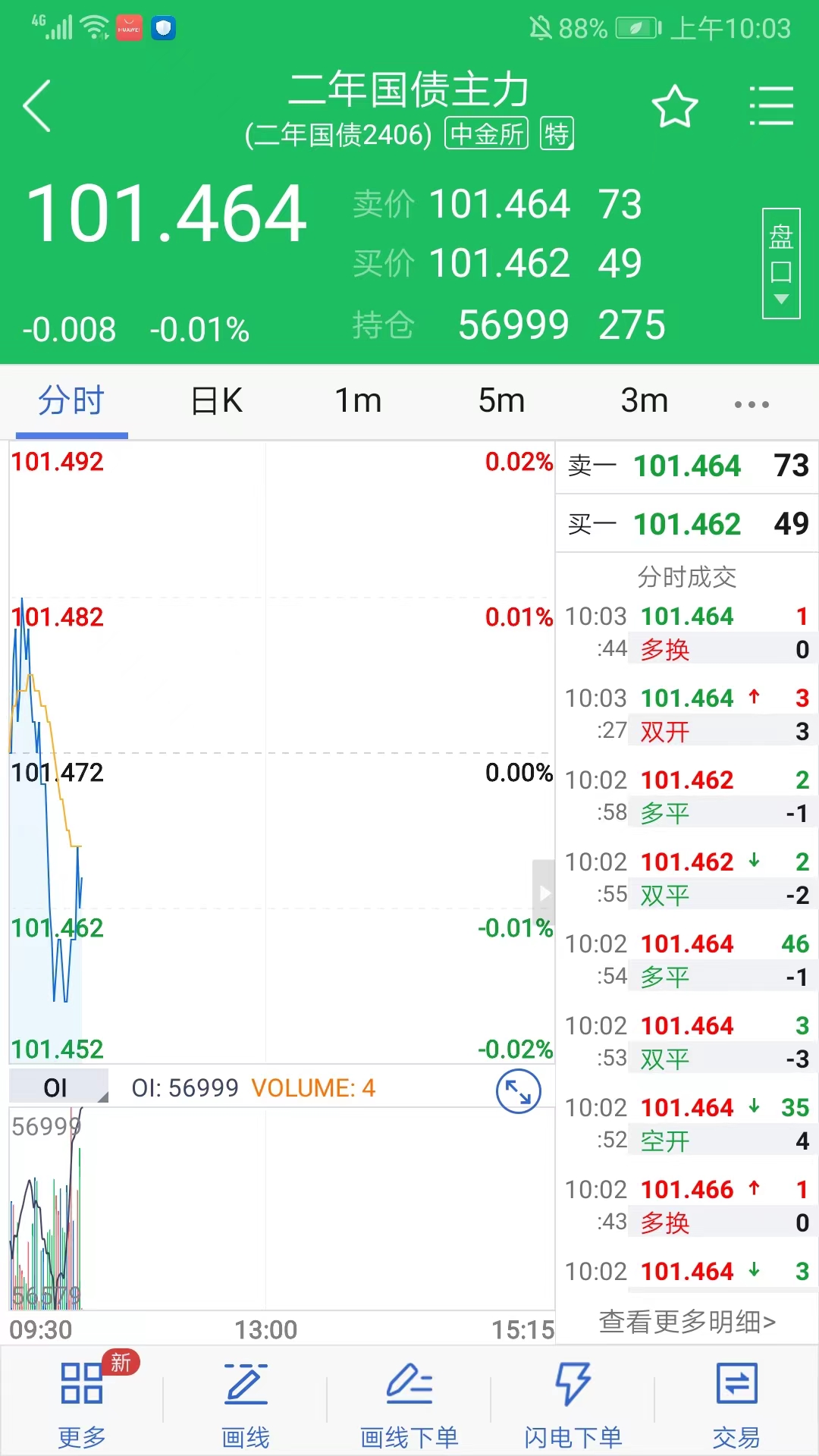Show more chart periods via three dots
This screenshot has height=1456, width=819.
point(752,403)
